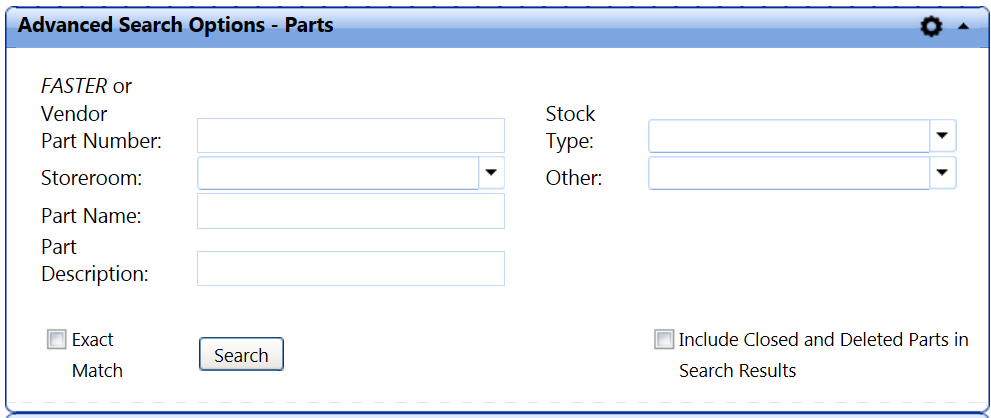Expand the Stock Type dropdown arrow
Viewport: 991px width, 418px height.
(x=943, y=135)
